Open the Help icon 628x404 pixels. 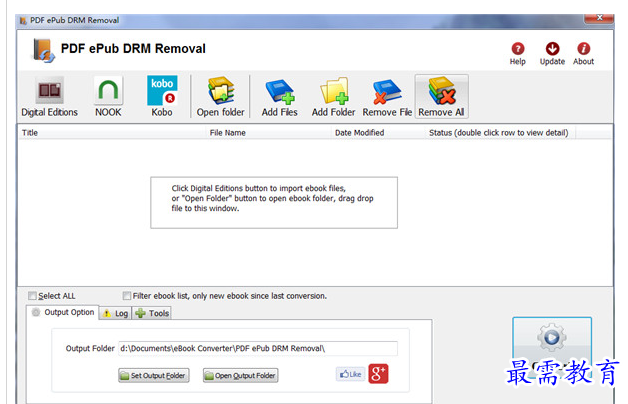(x=517, y=54)
